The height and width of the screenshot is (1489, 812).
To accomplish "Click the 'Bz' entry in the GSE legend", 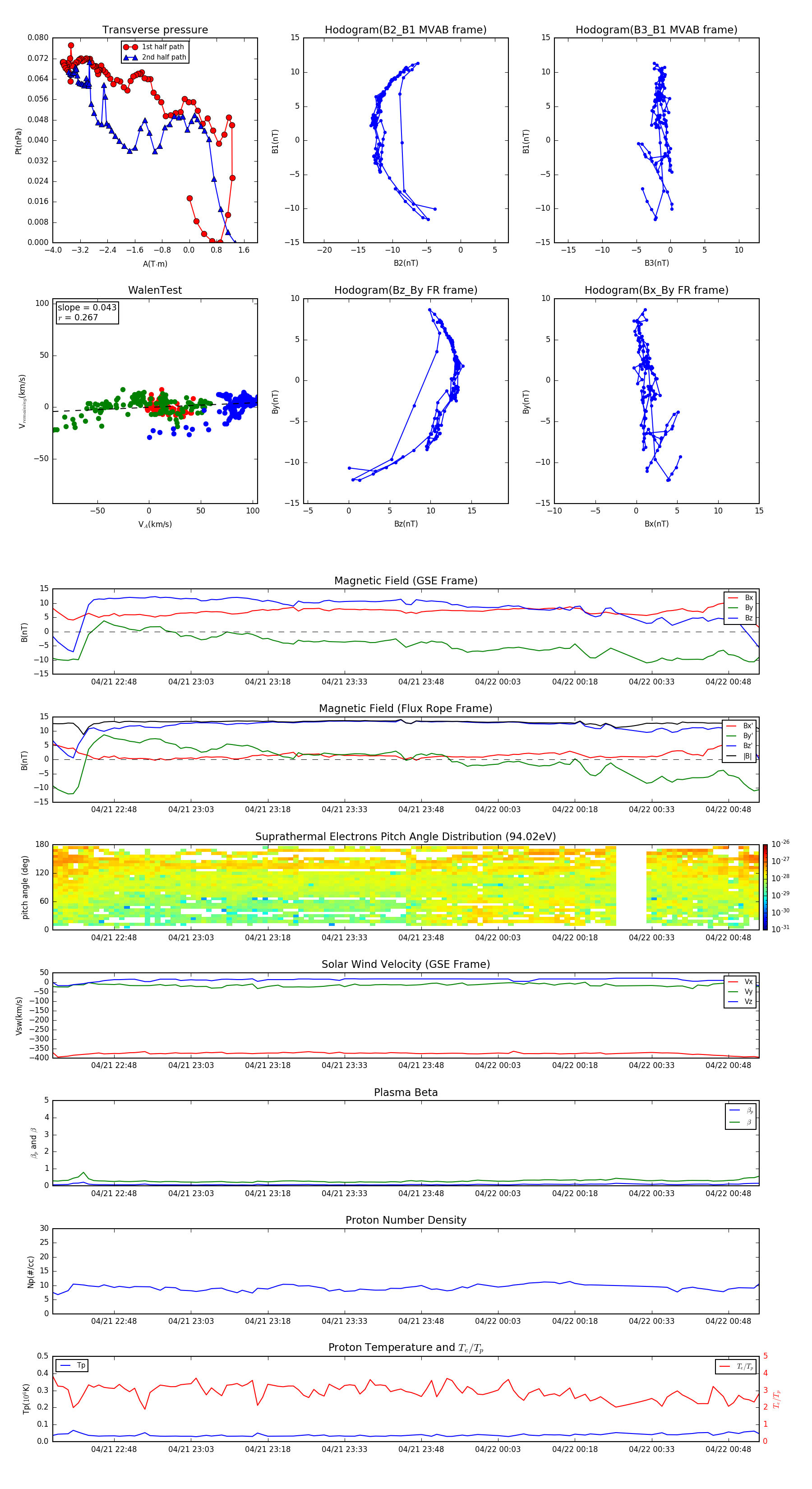I will point(741,618).
